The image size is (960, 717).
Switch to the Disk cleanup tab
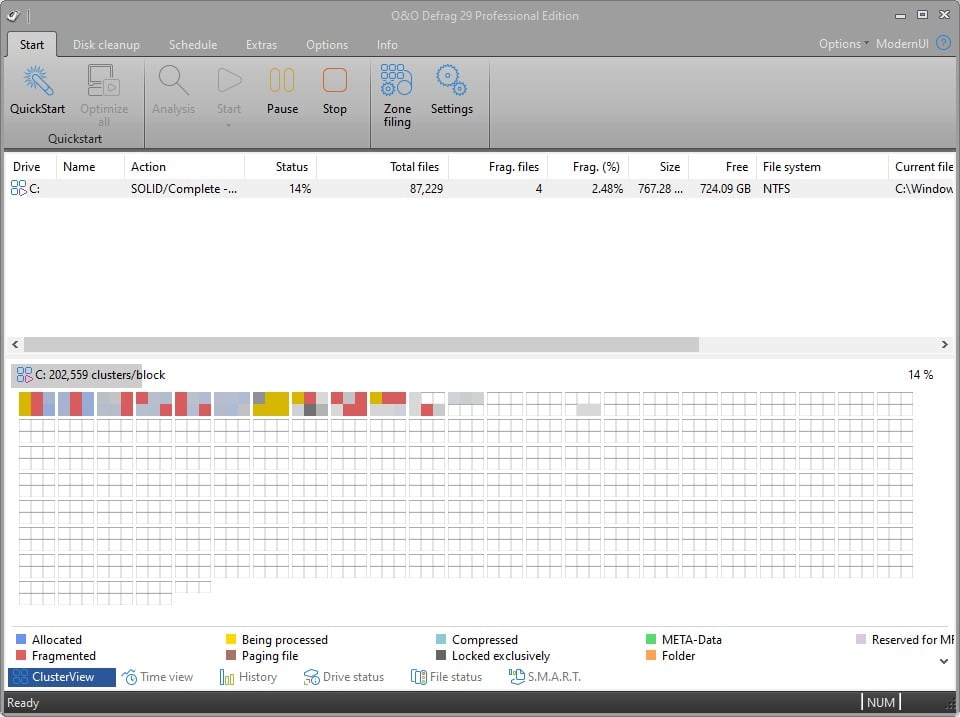click(x=106, y=44)
